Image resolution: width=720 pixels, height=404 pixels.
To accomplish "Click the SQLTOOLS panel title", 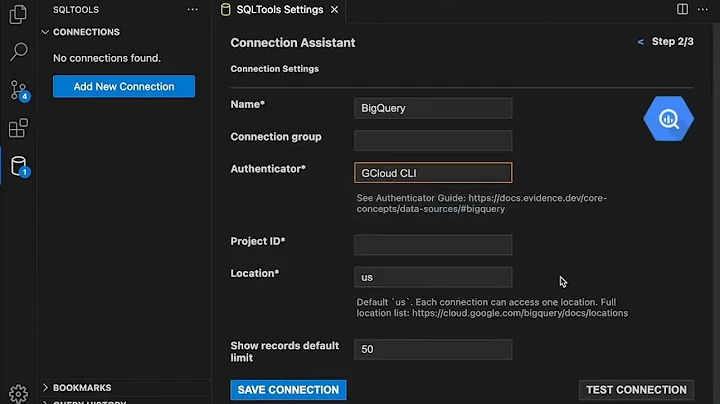I will (76, 10).
